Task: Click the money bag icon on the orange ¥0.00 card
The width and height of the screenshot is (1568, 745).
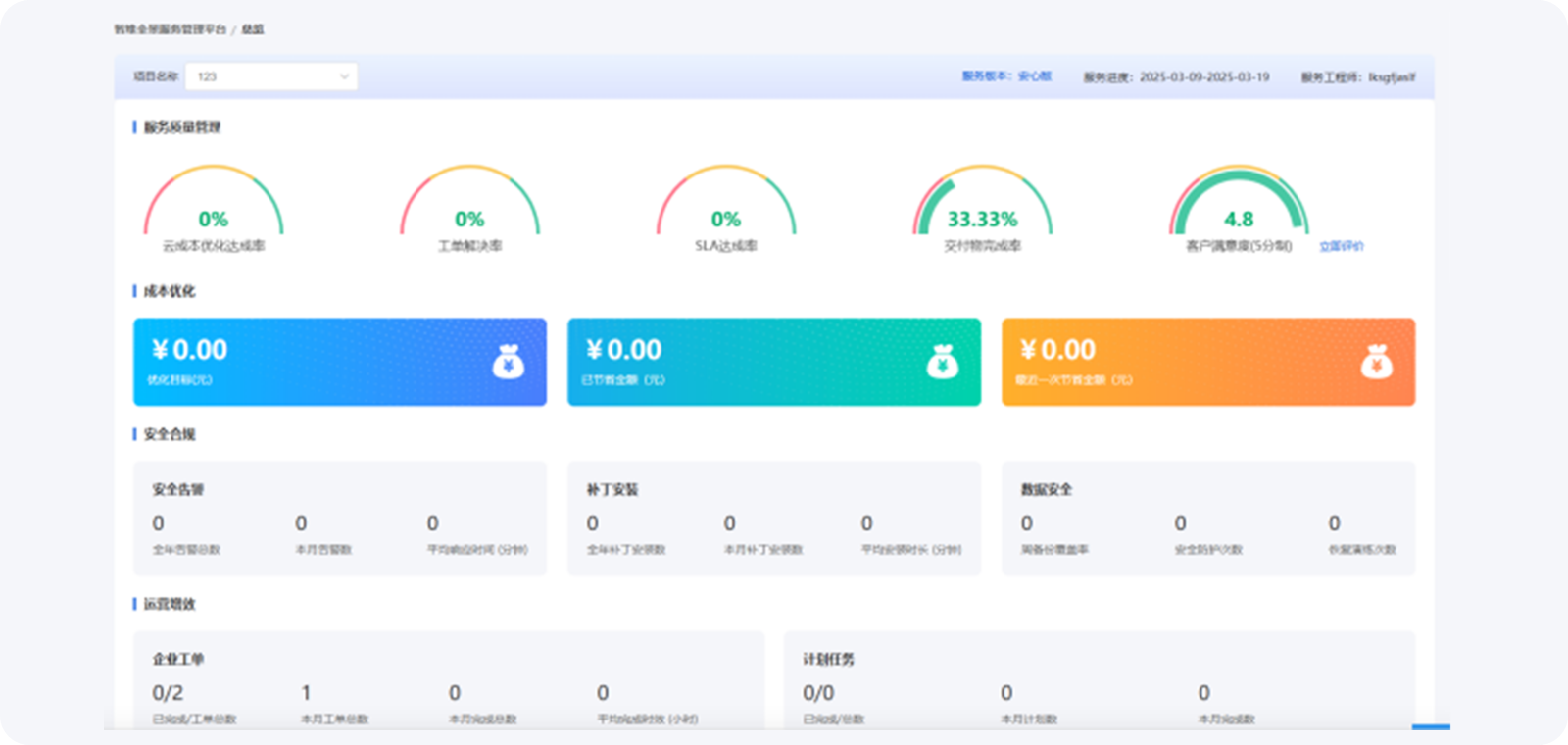Action: pyautogui.click(x=1377, y=362)
